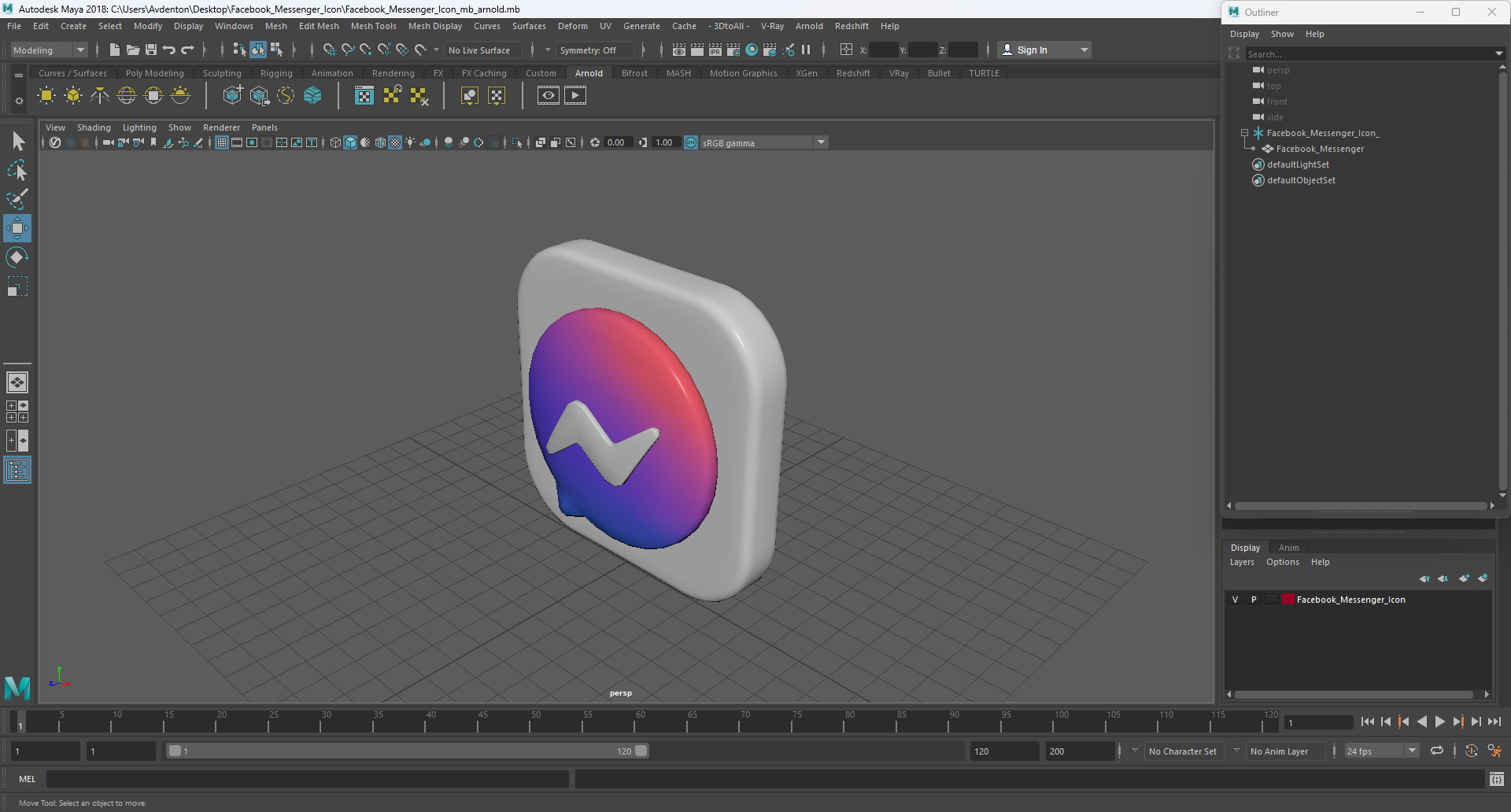
Task: Collapse Facebook_Messenger_Icon_ tree node
Action: [1244, 133]
